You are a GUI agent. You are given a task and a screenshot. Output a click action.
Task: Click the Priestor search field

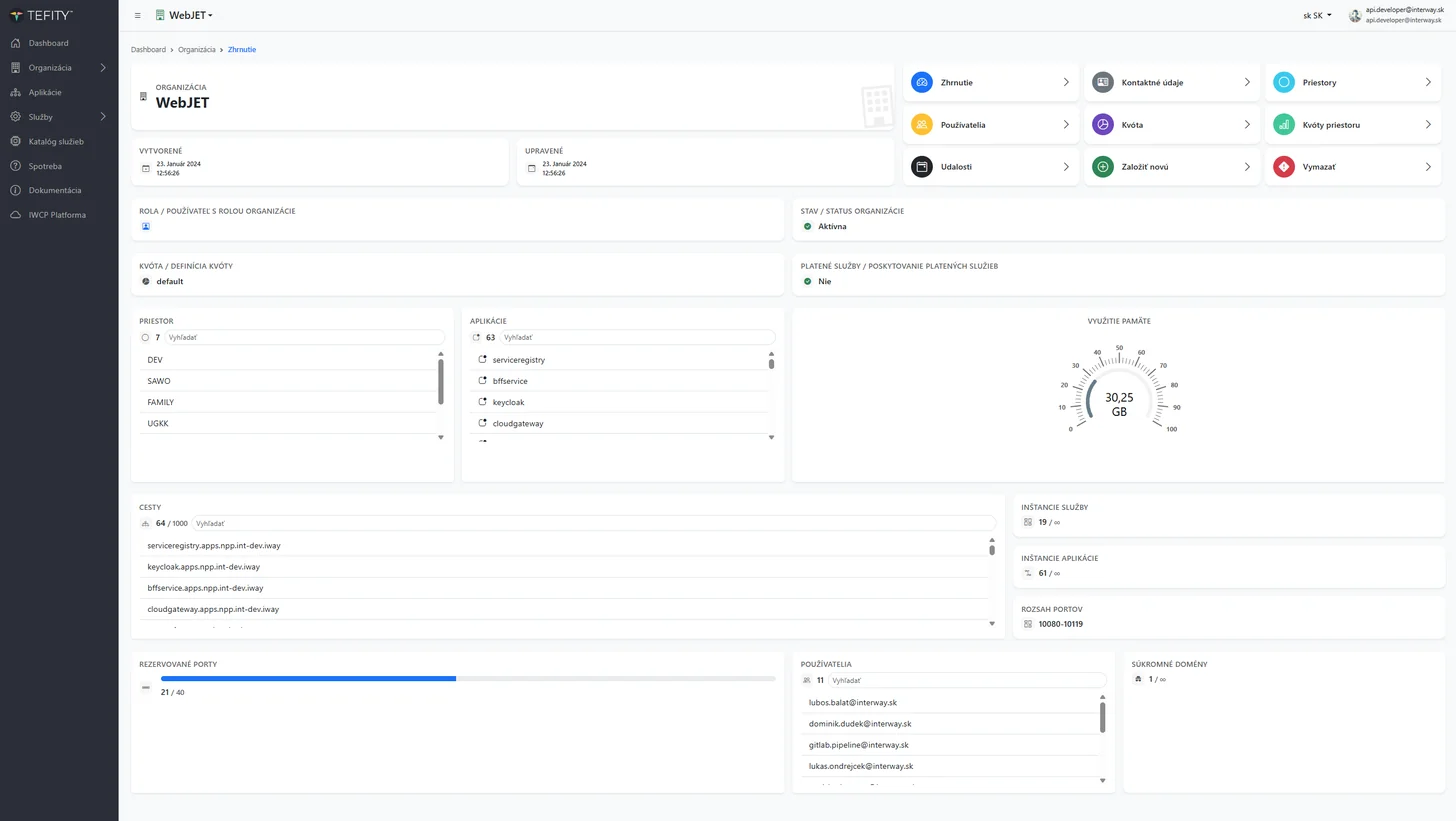(304, 338)
